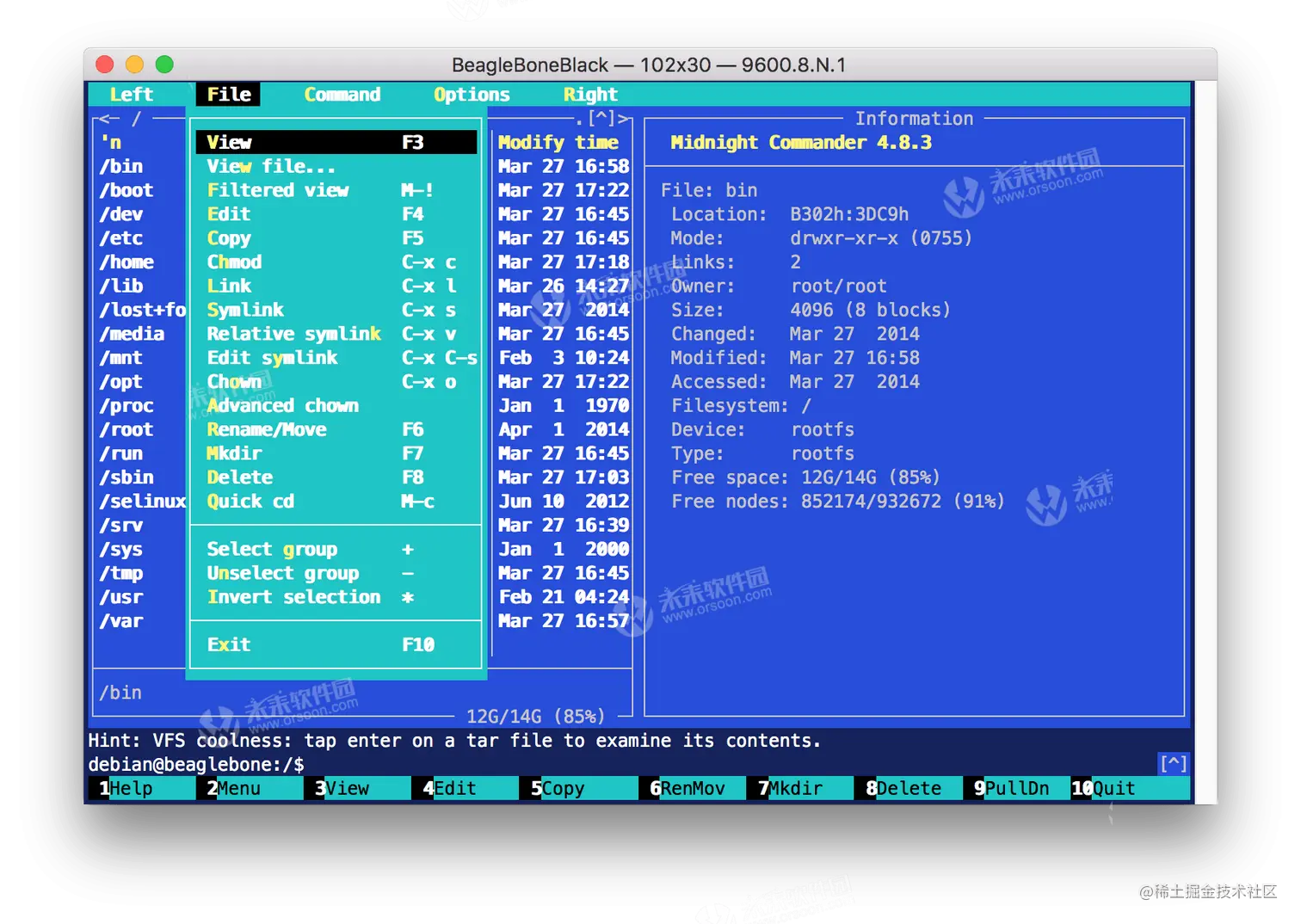Select the /root directory row
The height and width of the screenshot is (924, 1301).
click(x=126, y=429)
